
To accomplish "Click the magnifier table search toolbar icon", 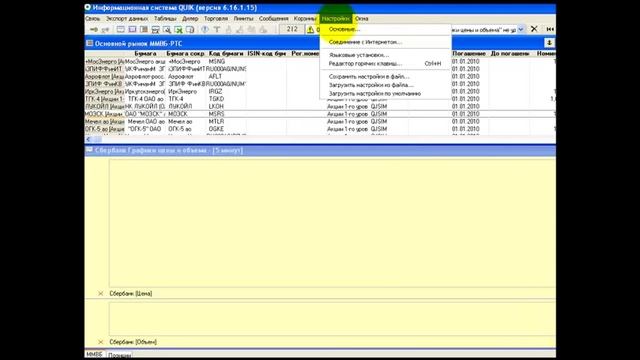I will pos(167,29).
